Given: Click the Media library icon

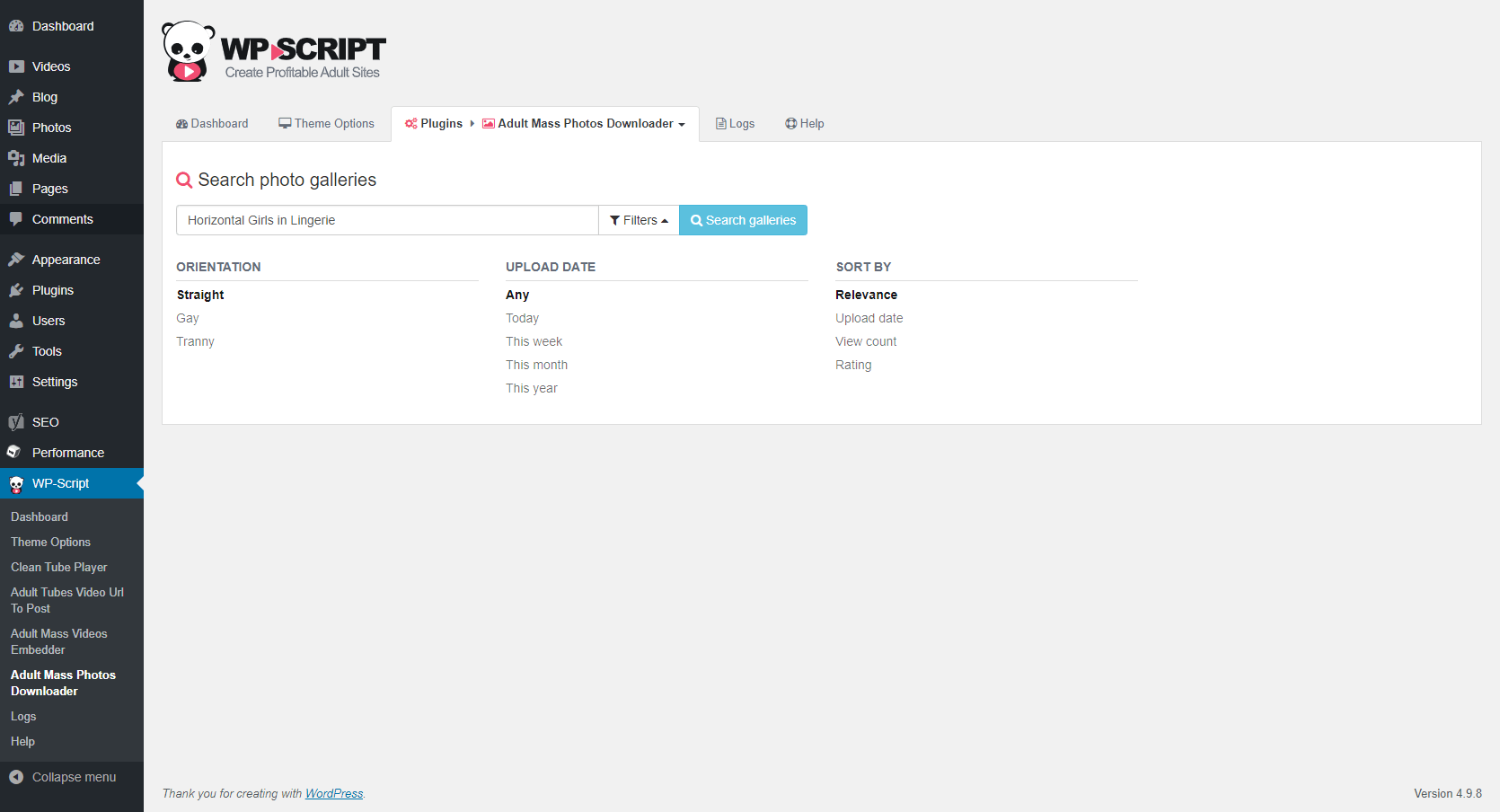Looking at the screenshot, I should coord(16,158).
